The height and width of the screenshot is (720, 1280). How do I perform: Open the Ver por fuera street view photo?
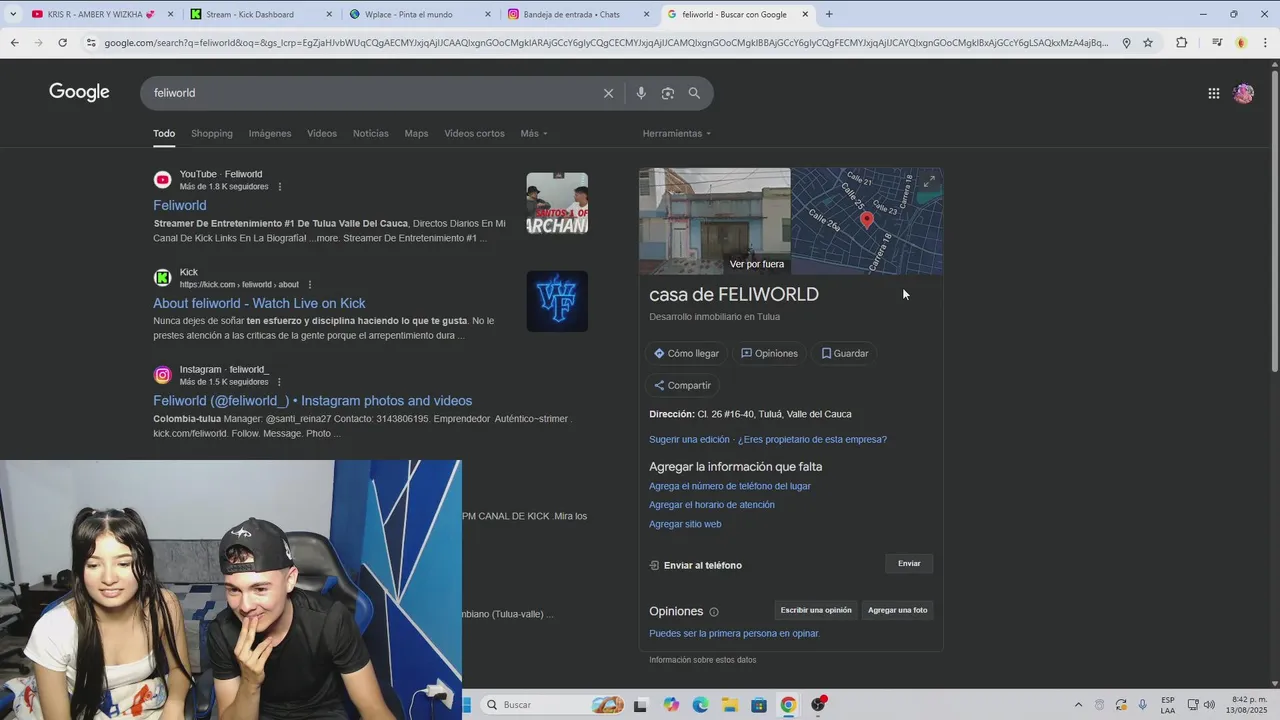pyautogui.click(x=715, y=221)
